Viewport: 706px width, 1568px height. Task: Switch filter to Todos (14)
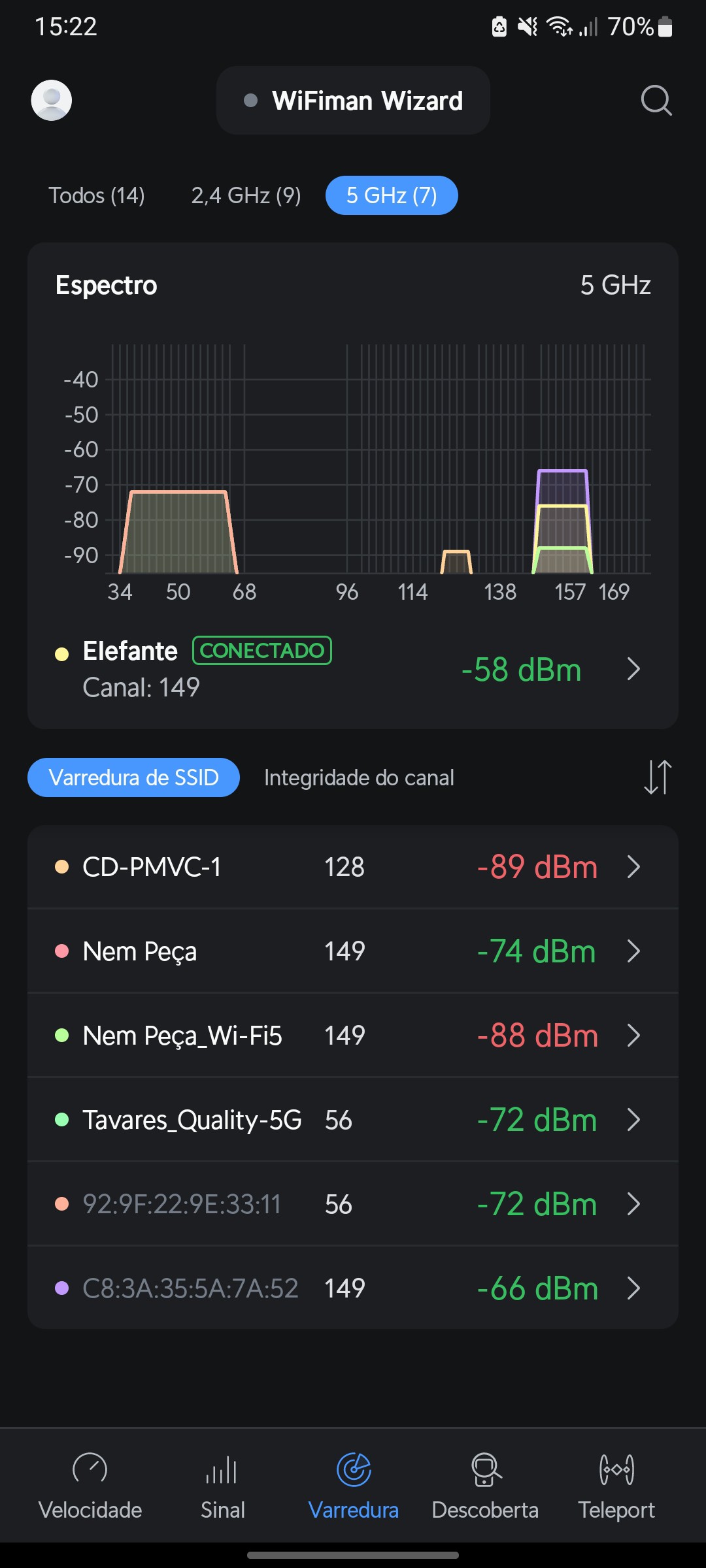pos(97,195)
